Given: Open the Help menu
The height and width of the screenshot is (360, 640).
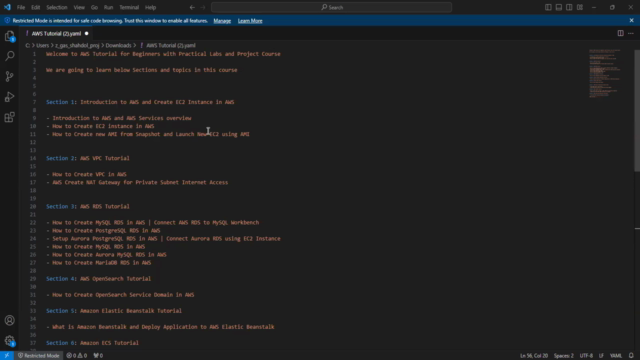Looking at the screenshot, I should point(151,7).
